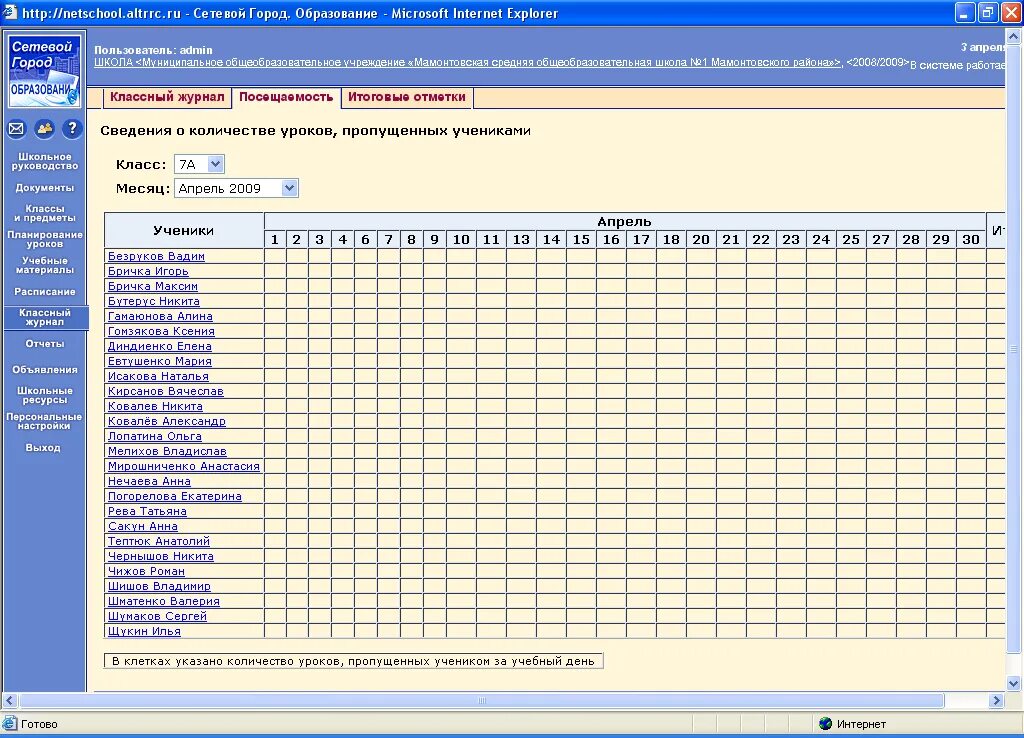
Task: Switch to the Посещаемость tab
Action: (x=286, y=97)
